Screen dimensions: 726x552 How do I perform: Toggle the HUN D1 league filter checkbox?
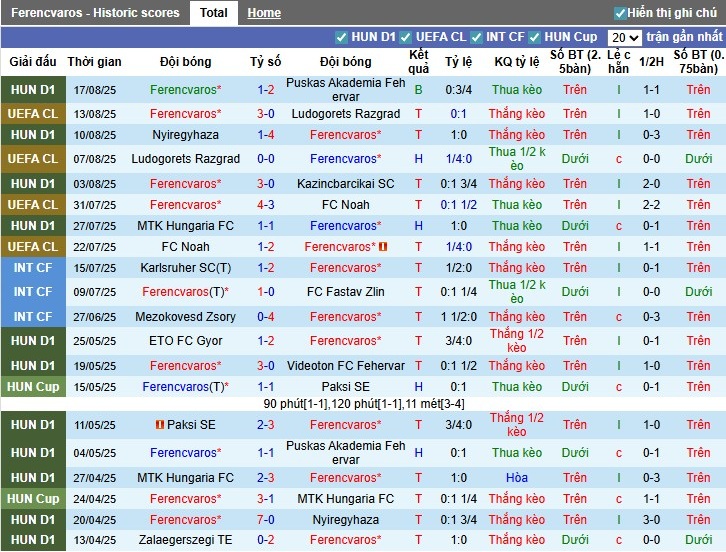(342, 37)
